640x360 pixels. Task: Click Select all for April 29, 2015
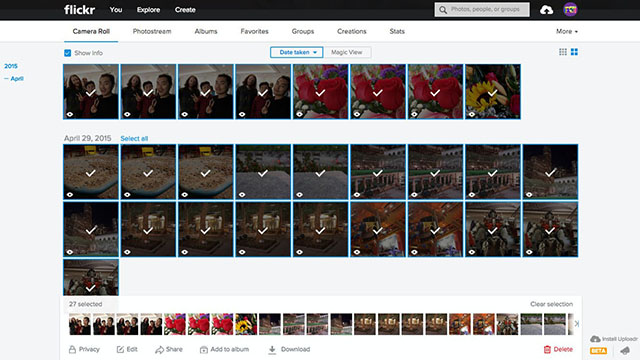pyautogui.click(x=134, y=139)
